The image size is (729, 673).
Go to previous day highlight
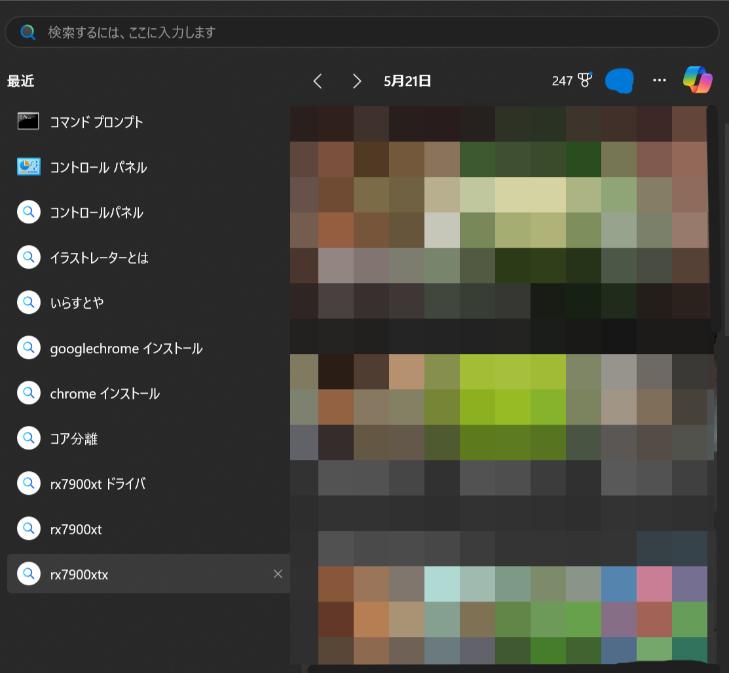pyautogui.click(x=318, y=81)
